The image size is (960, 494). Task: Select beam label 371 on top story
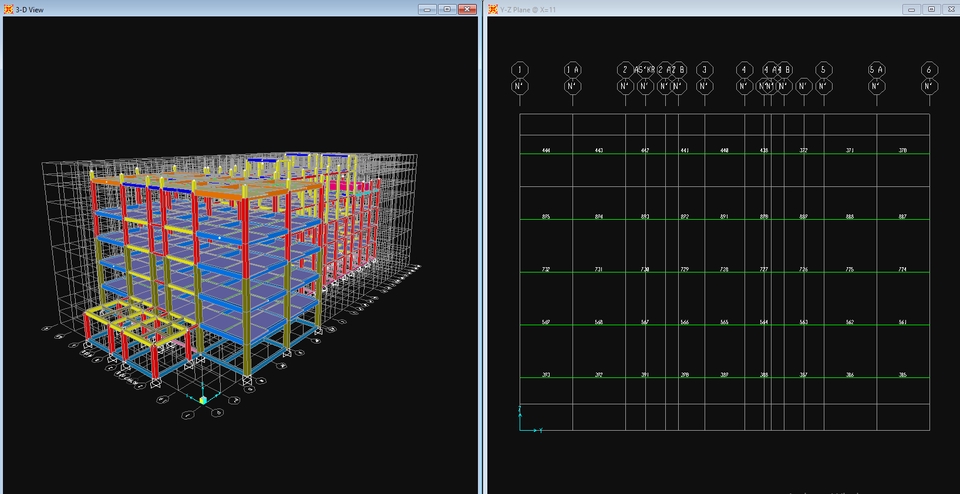850,151
